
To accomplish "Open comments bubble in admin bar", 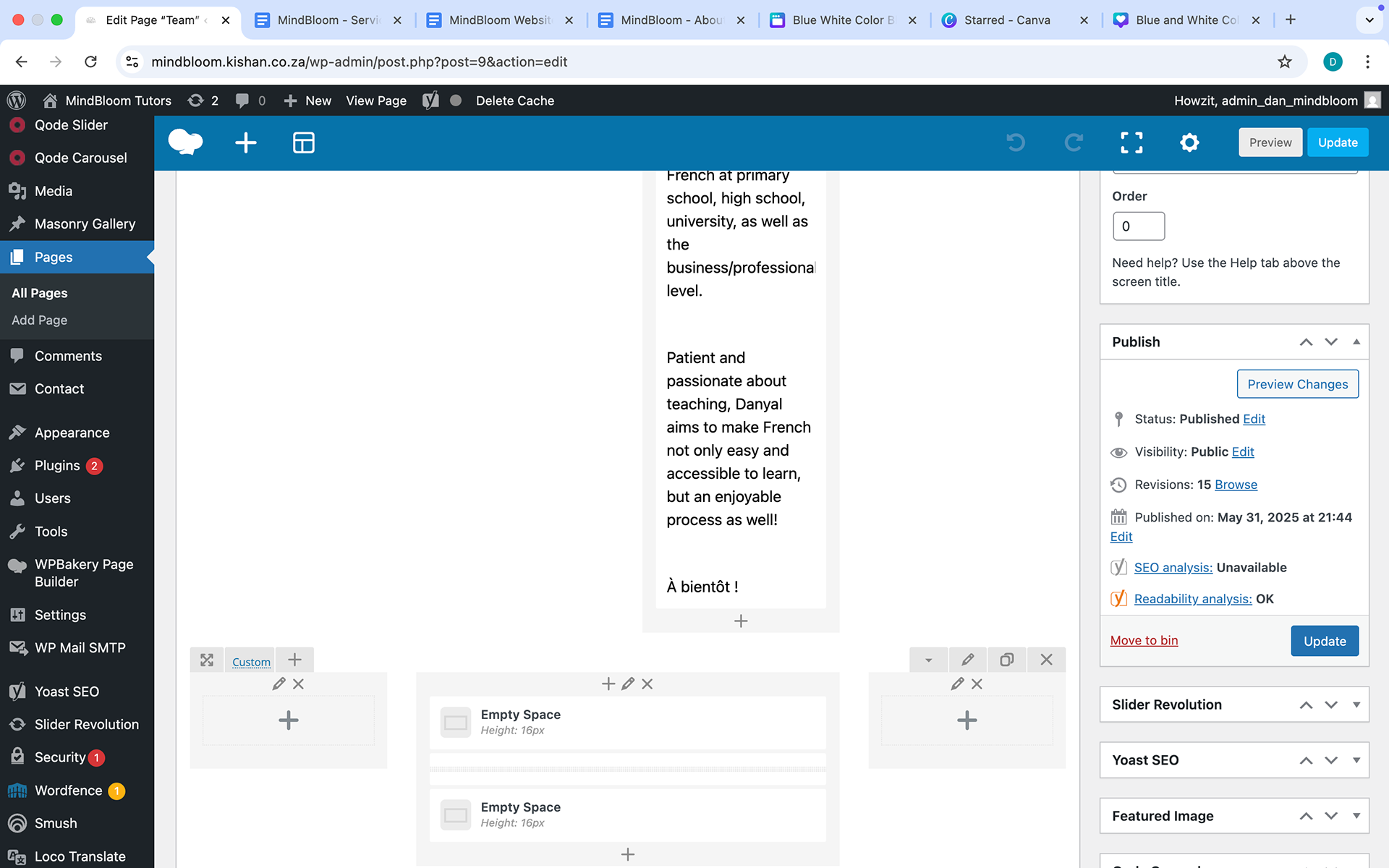I will [250, 101].
